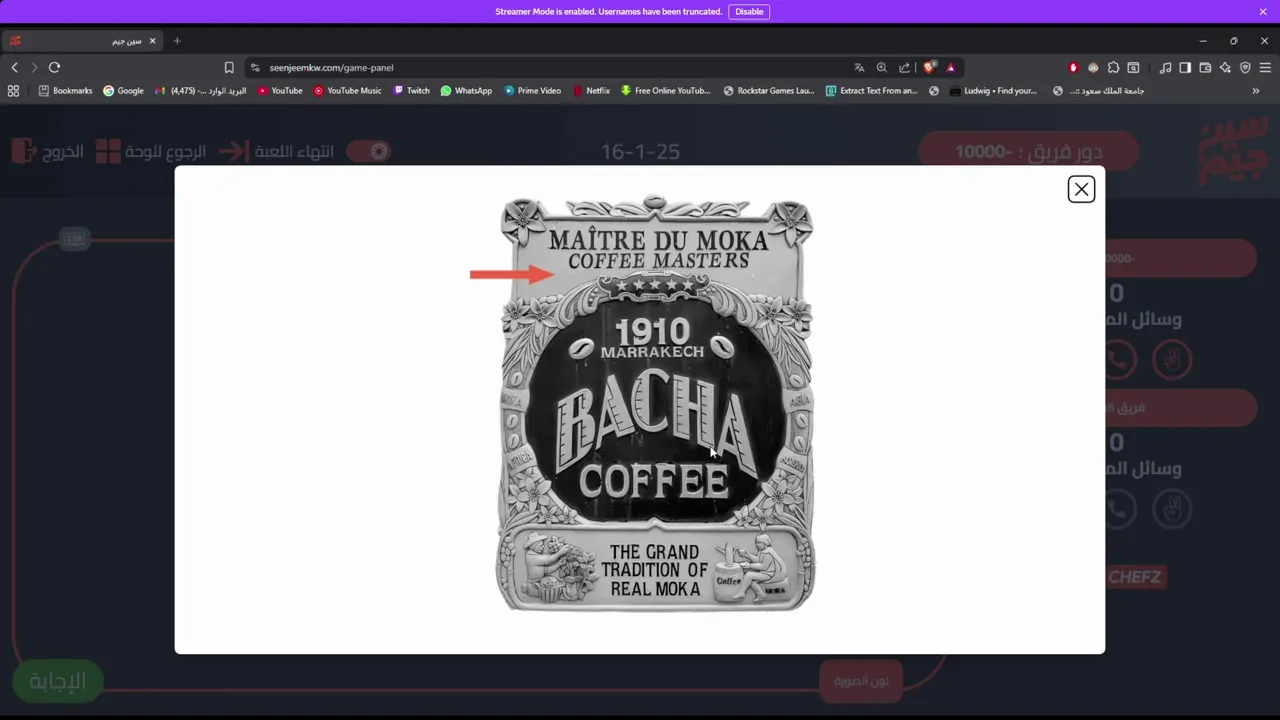Select the سين جيم tab

82,41
